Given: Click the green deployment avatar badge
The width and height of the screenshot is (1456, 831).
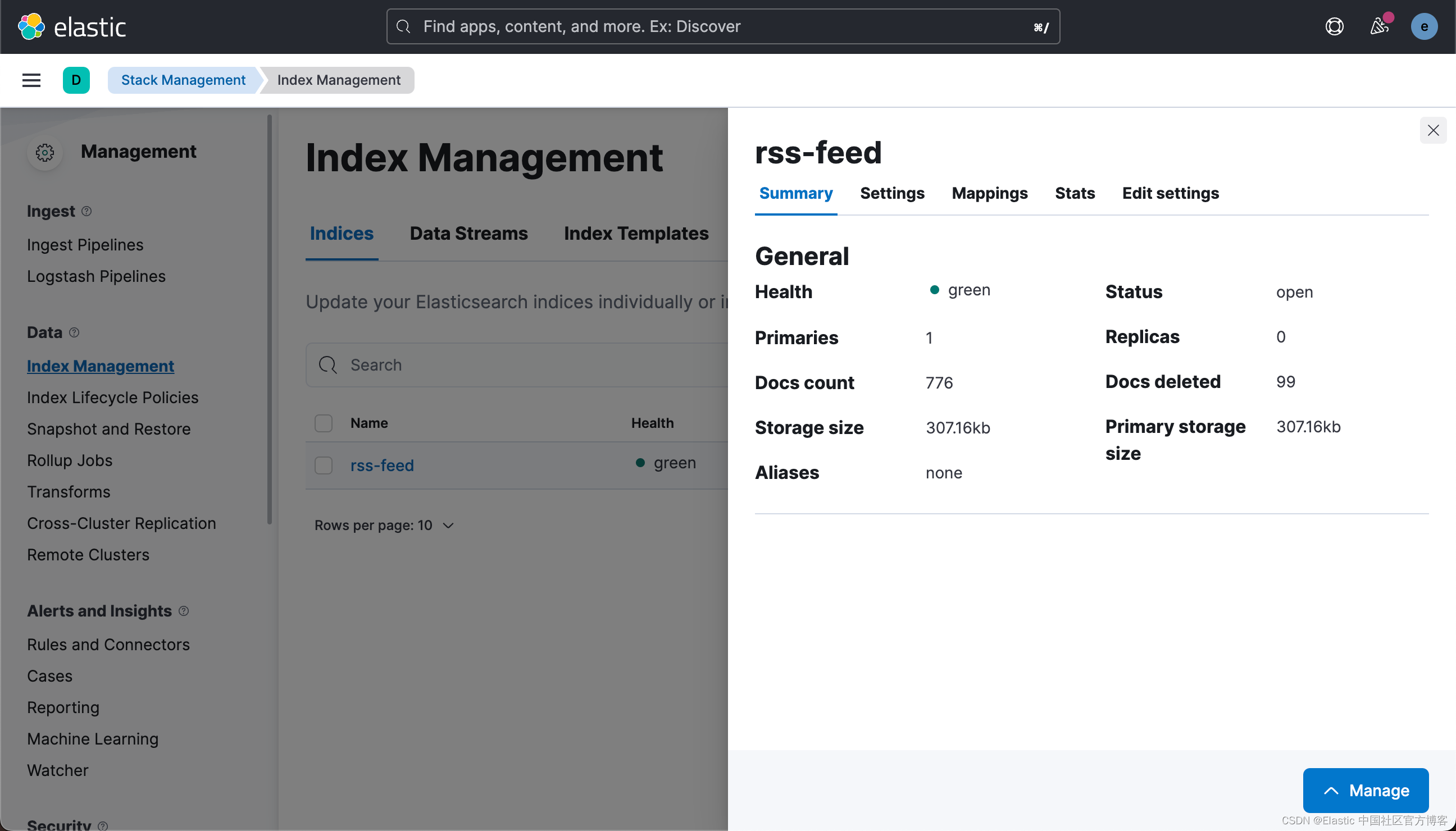Looking at the screenshot, I should tap(76, 80).
